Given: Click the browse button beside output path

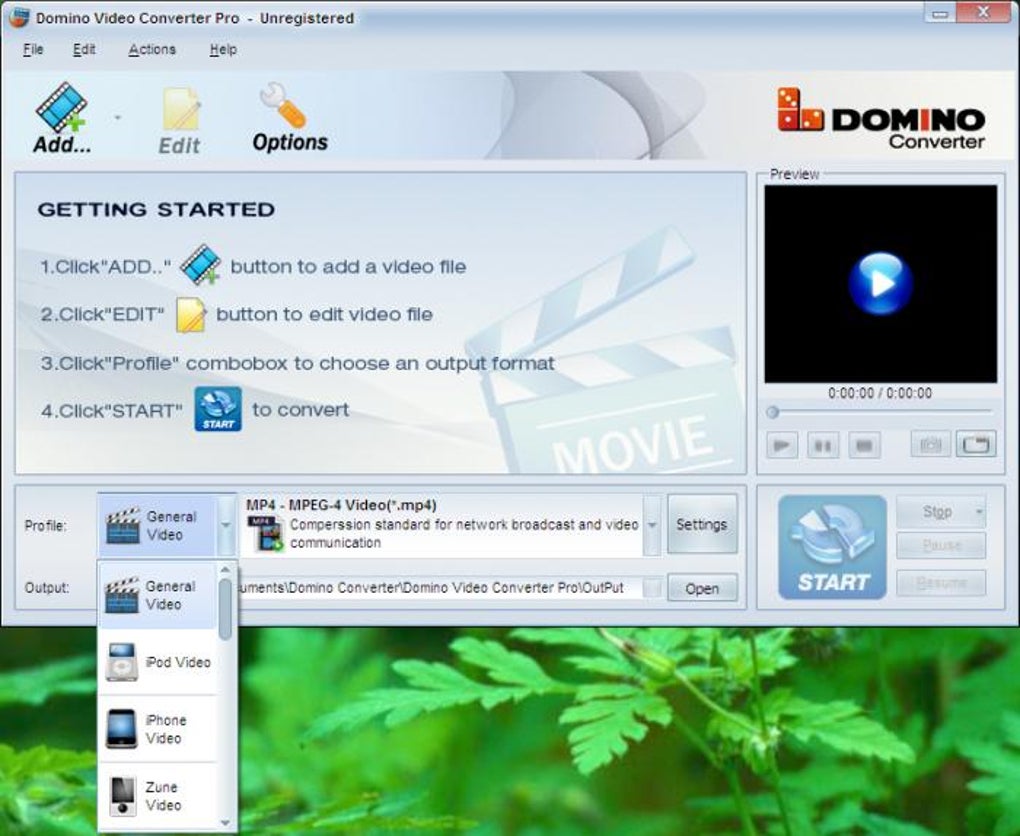Looking at the screenshot, I should coord(652,588).
